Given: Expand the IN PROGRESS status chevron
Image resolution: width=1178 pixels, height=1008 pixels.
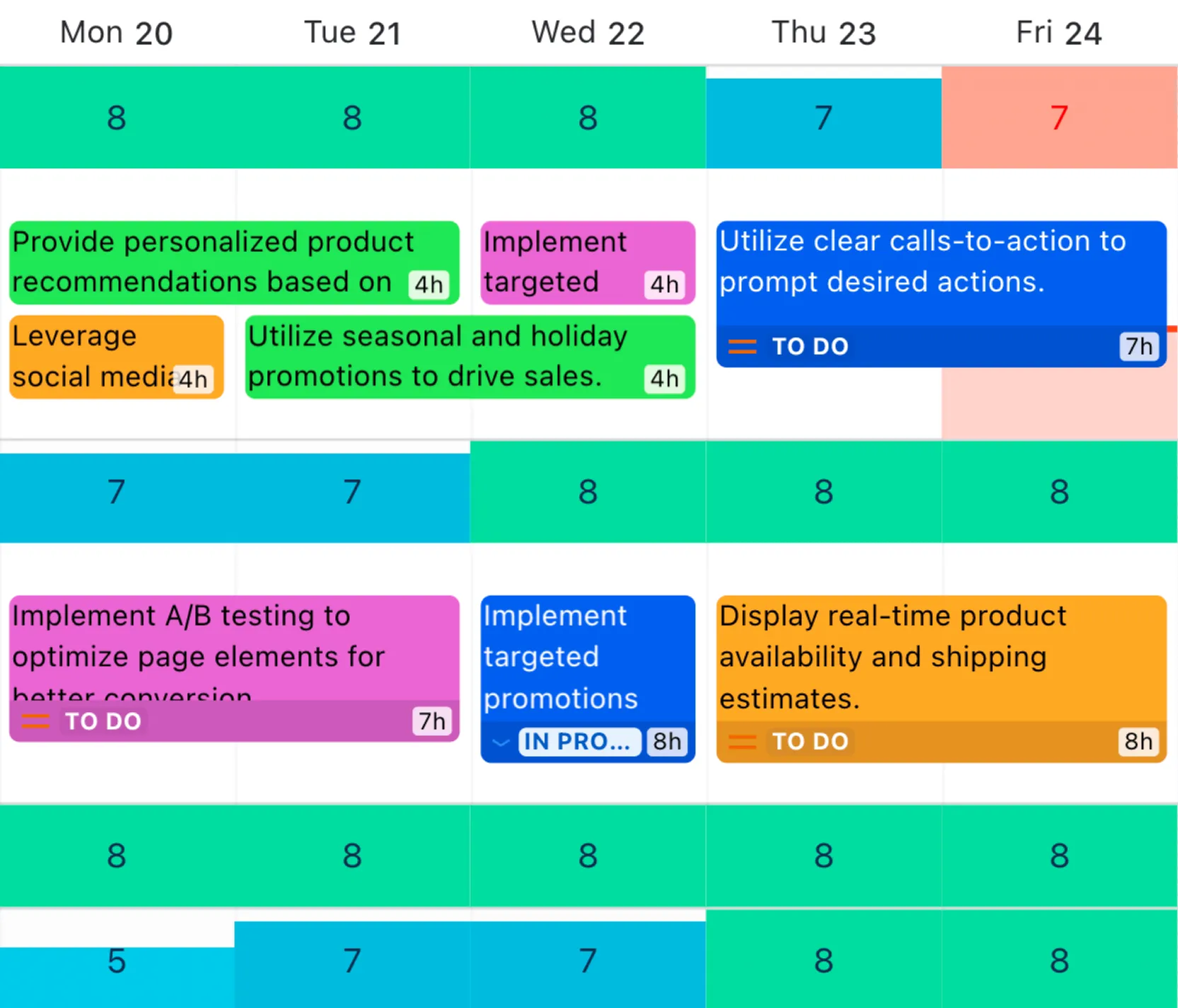Looking at the screenshot, I should coord(501,741).
